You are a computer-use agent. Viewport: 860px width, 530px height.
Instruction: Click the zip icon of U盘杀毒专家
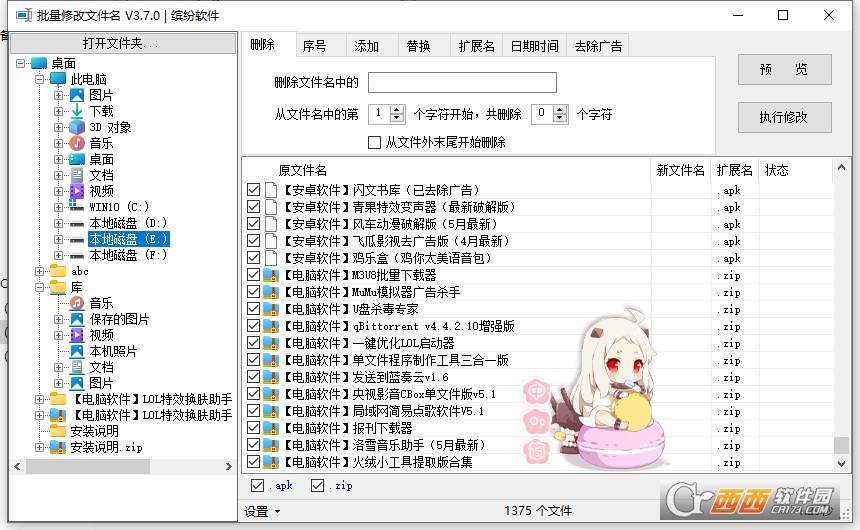270,309
